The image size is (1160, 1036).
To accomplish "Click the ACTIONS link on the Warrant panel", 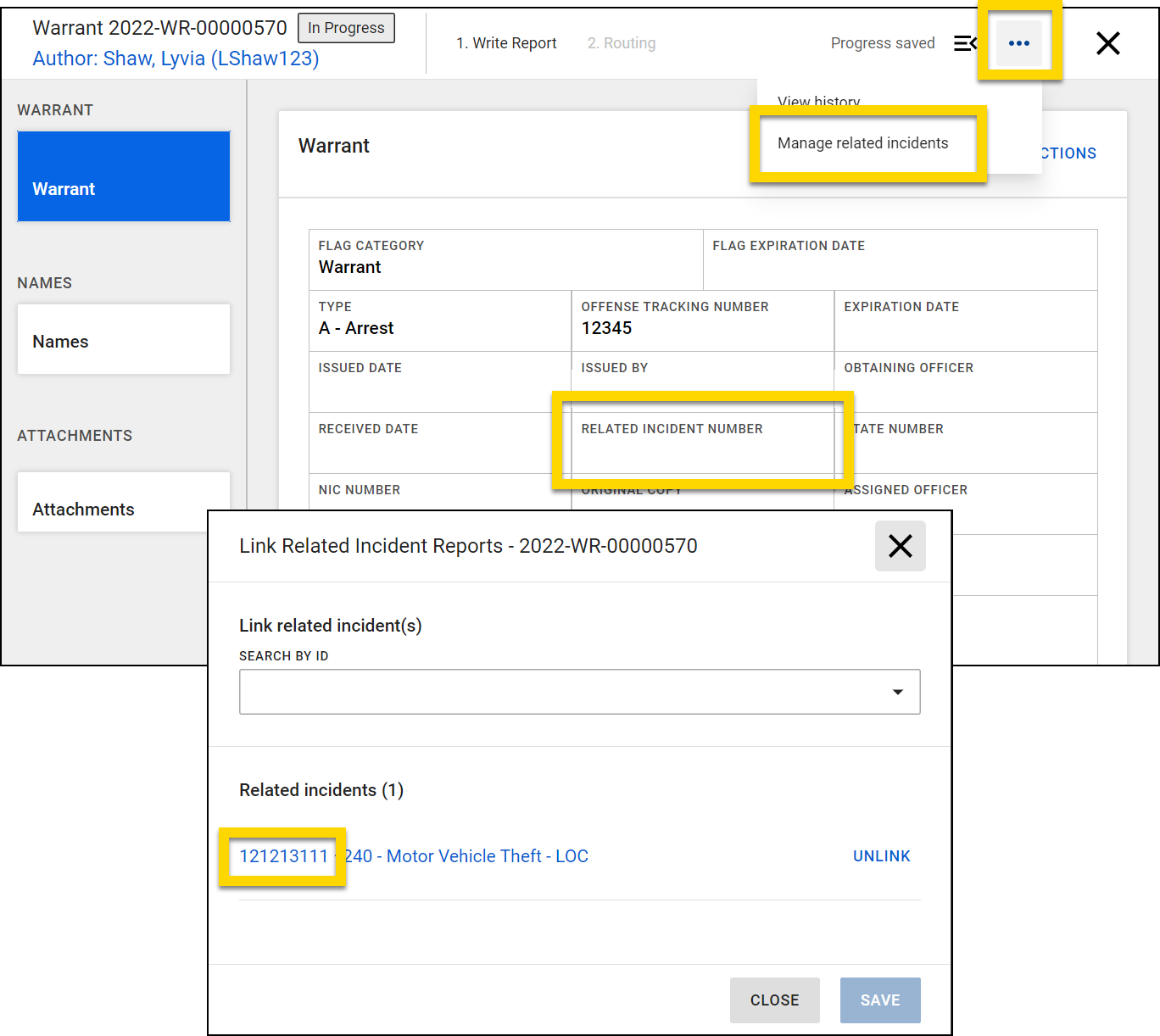I will click(1066, 153).
